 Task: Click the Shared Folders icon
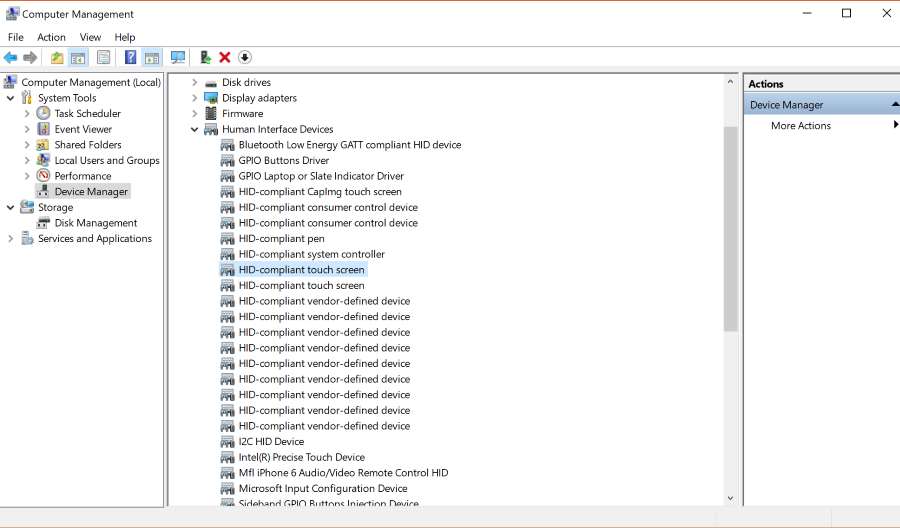tap(43, 145)
